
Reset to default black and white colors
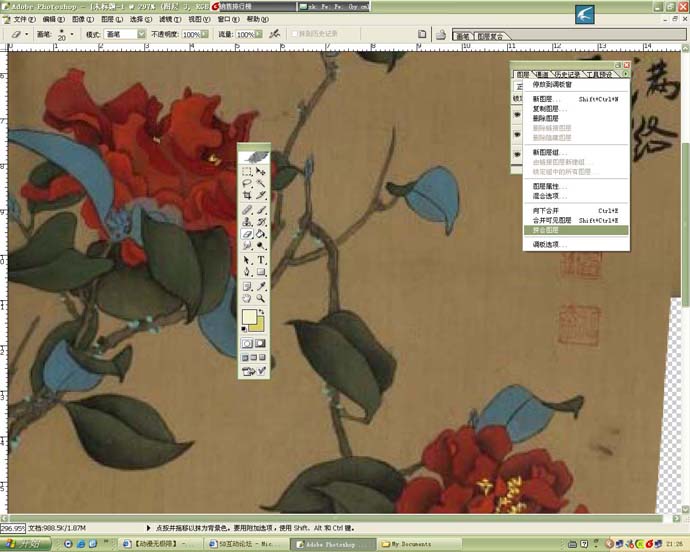pos(244,329)
